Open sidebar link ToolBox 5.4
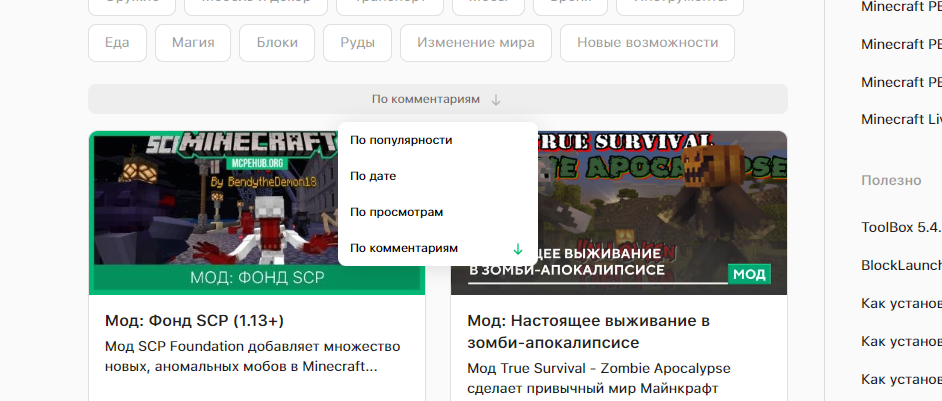This screenshot has height=401, width=942. tap(901, 227)
